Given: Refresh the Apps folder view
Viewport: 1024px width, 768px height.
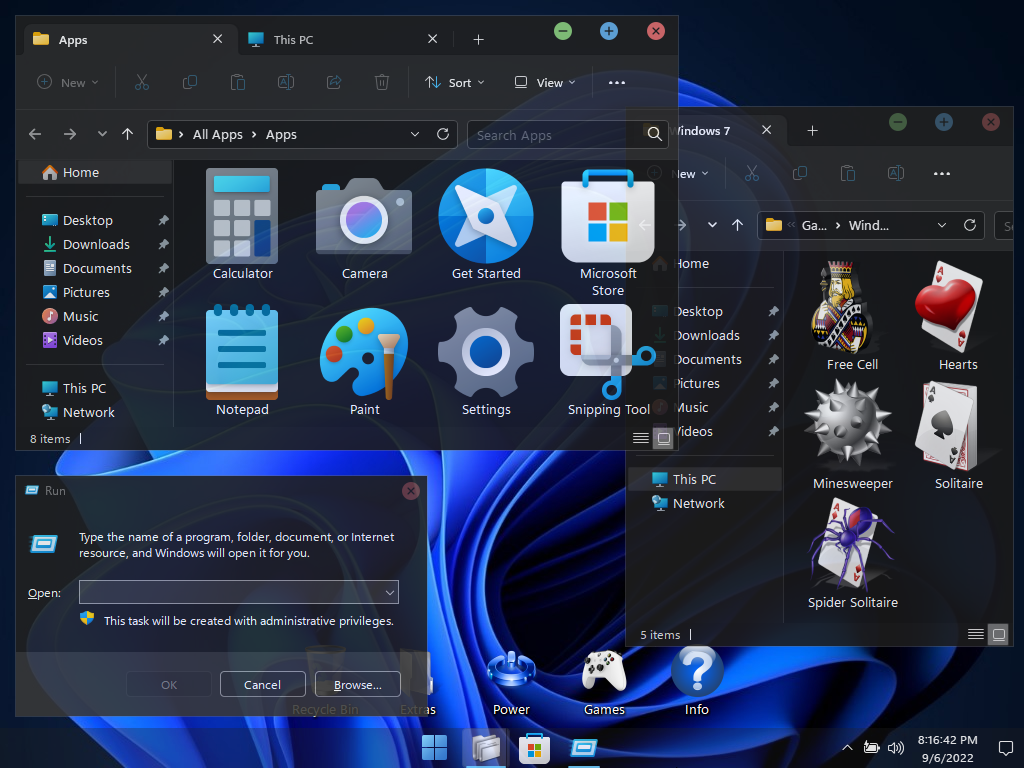Looking at the screenshot, I should [443, 135].
